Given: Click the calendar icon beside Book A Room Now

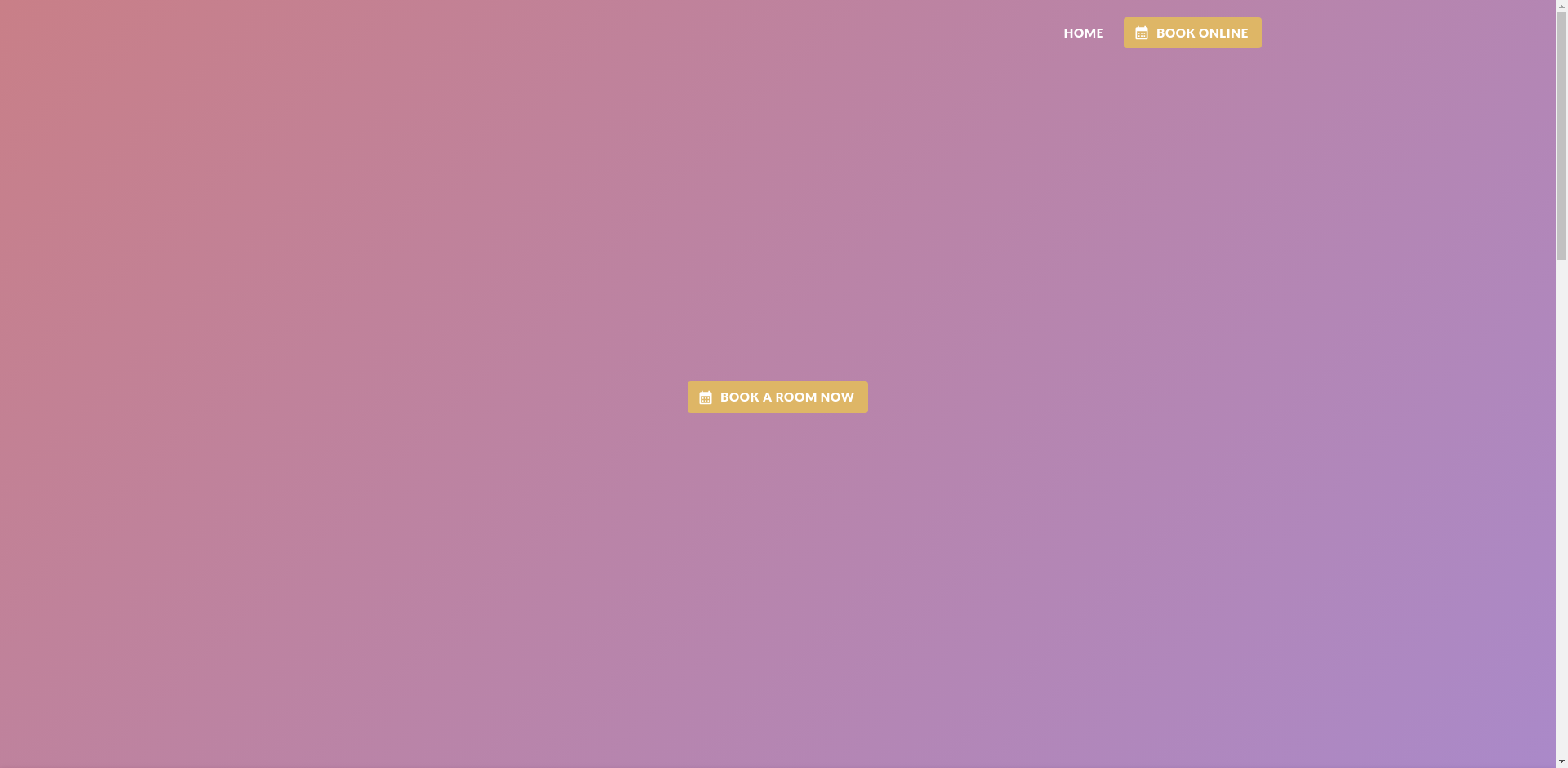Looking at the screenshot, I should (706, 397).
